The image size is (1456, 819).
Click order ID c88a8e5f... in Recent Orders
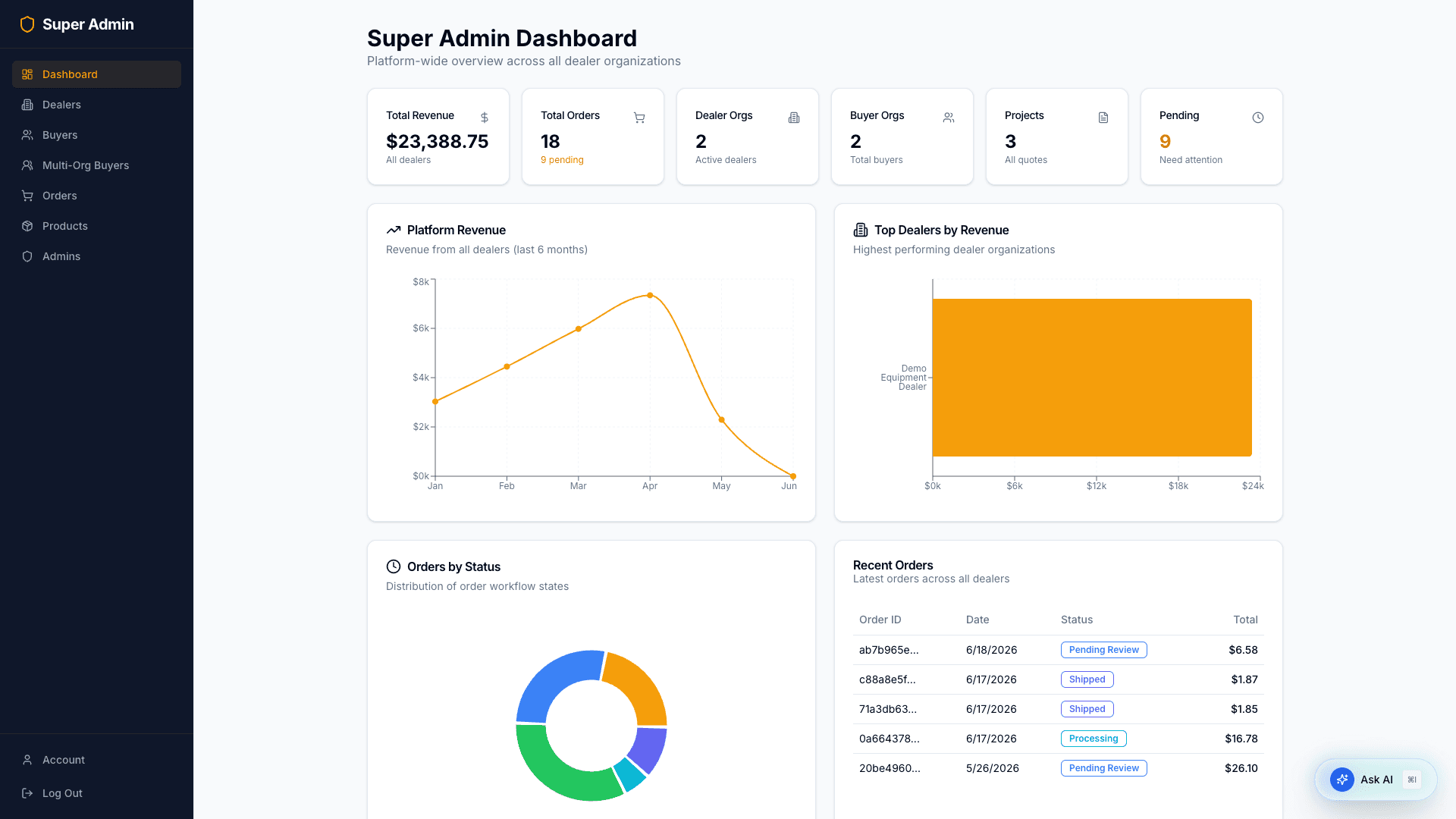pyautogui.click(x=887, y=679)
